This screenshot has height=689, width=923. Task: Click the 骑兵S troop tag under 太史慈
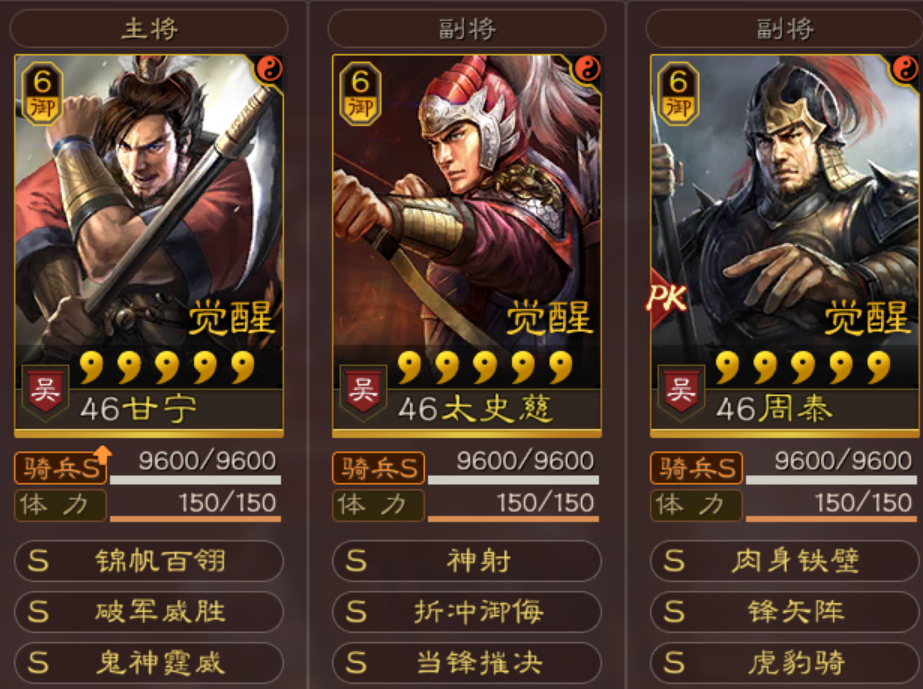(379, 468)
